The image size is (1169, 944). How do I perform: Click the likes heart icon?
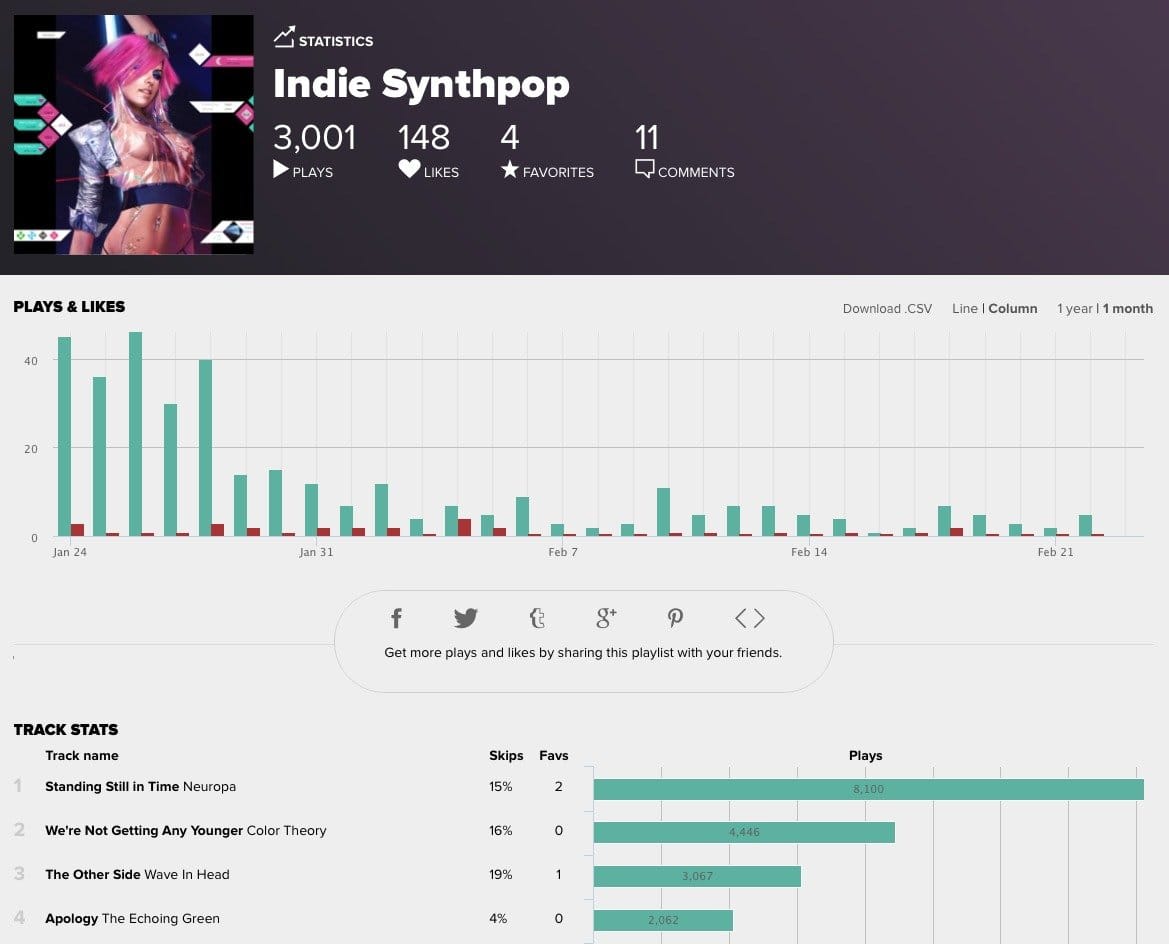[x=408, y=169]
